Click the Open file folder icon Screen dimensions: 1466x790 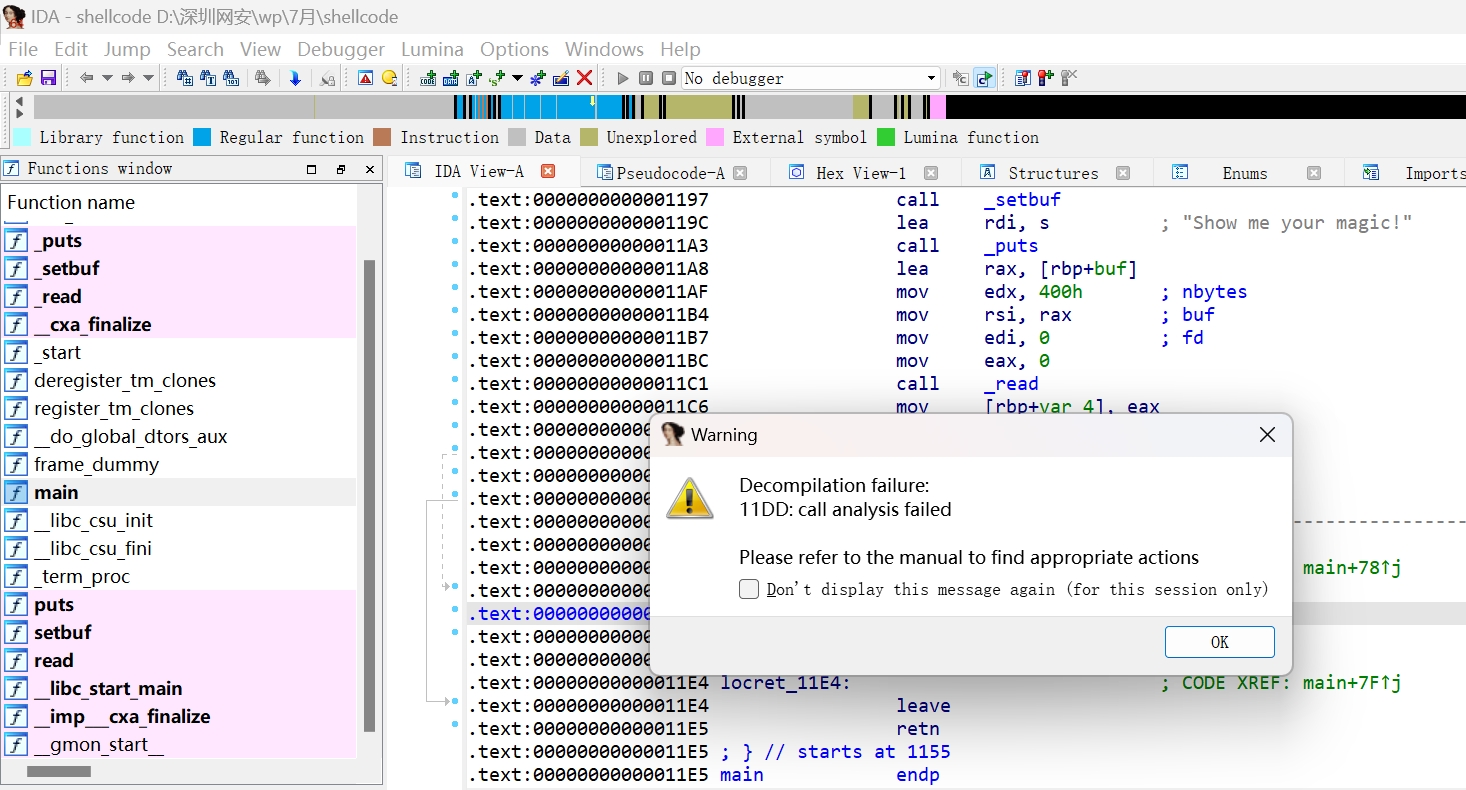tap(25, 78)
